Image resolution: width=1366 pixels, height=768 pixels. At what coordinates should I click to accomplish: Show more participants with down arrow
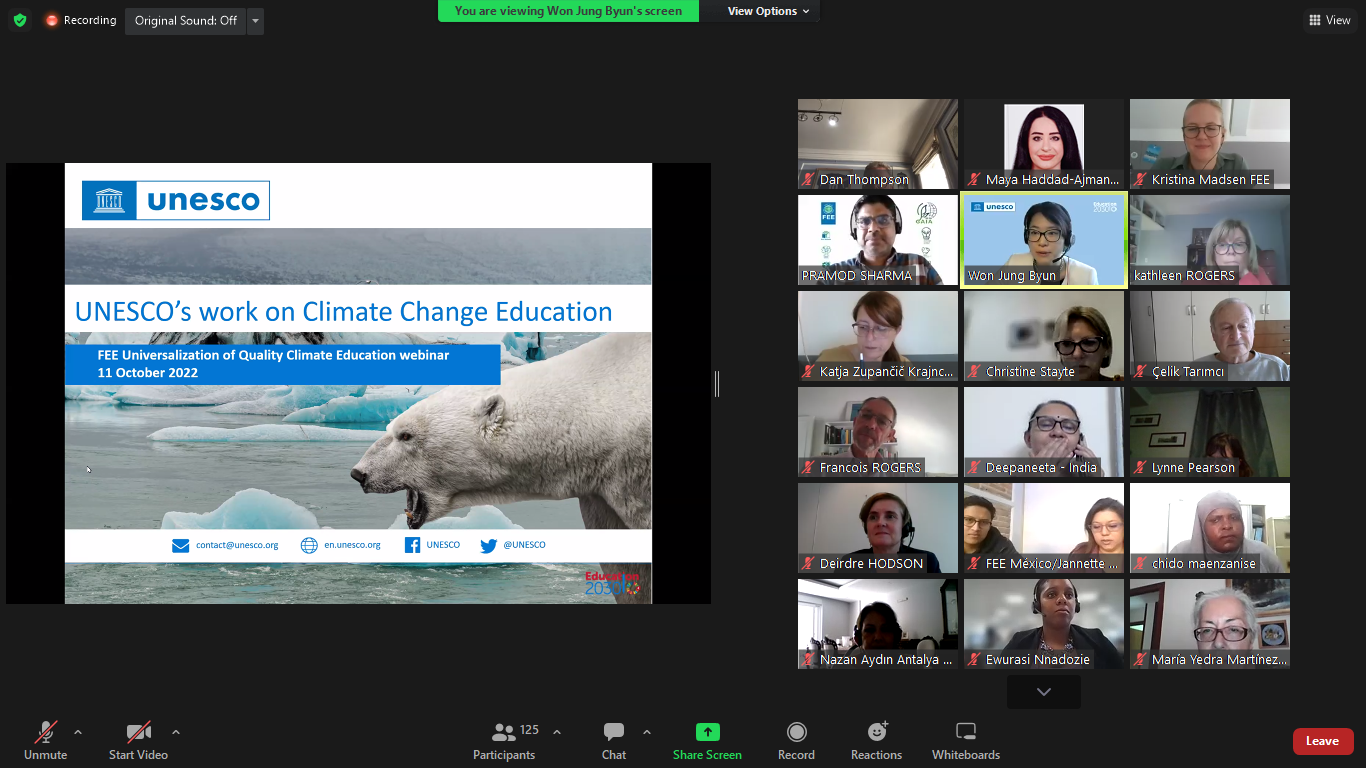coord(1043,692)
